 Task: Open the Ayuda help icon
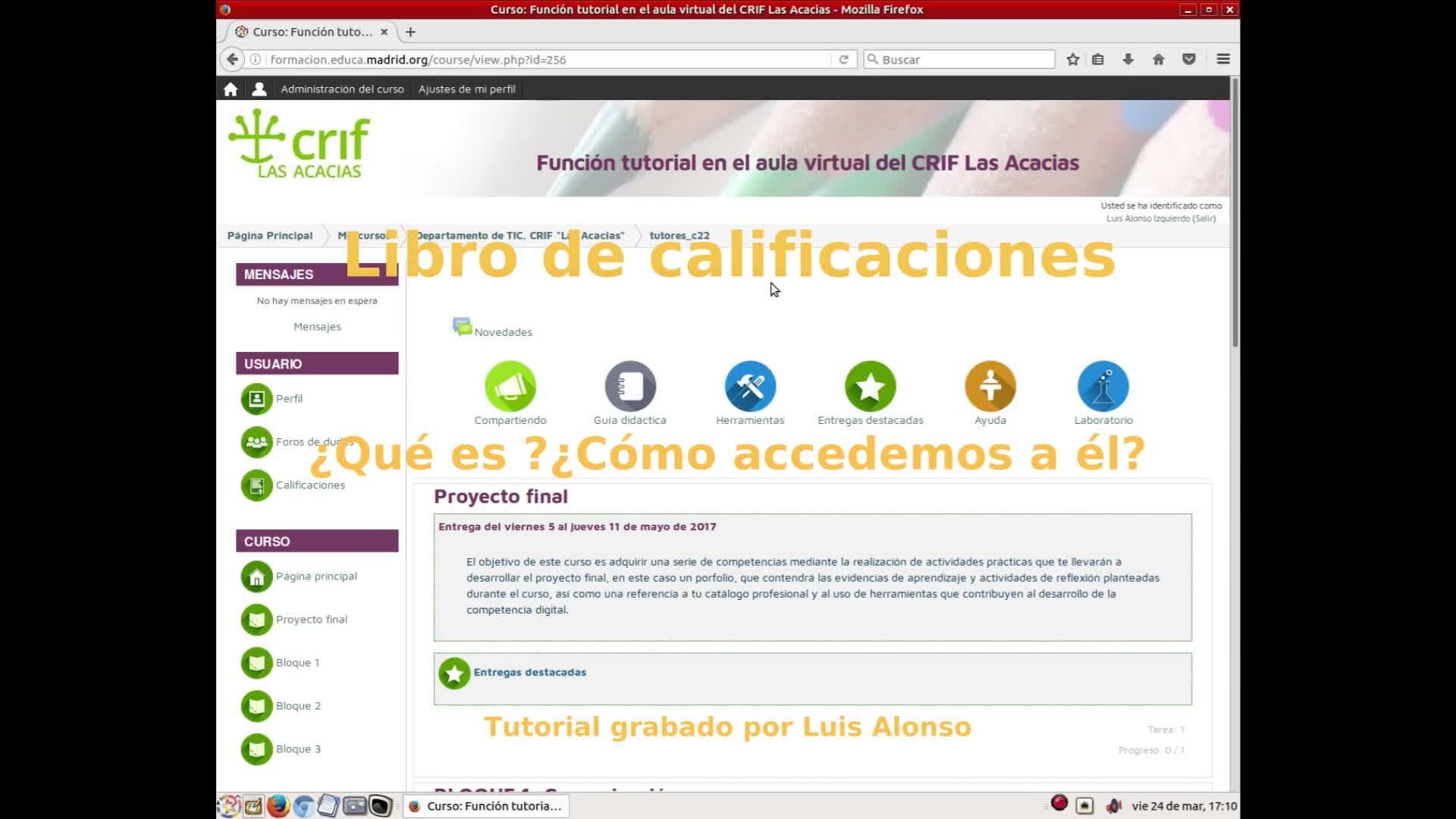click(990, 387)
